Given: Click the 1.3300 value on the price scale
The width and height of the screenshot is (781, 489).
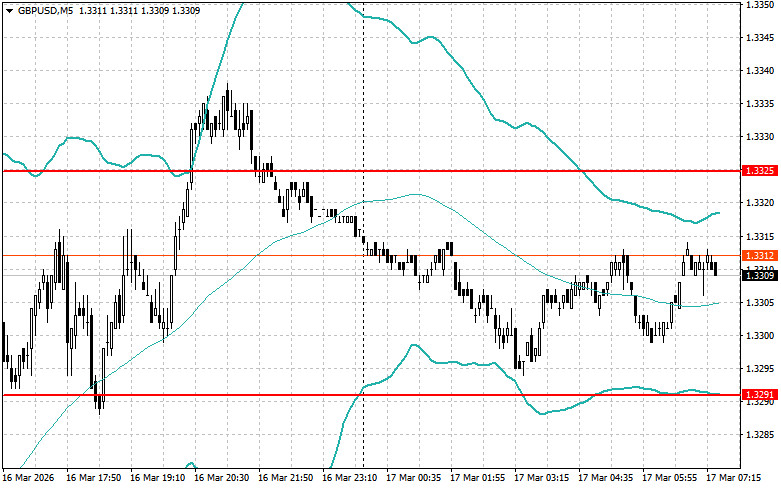Looking at the screenshot, I should pyautogui.click(x=760, y=336).
